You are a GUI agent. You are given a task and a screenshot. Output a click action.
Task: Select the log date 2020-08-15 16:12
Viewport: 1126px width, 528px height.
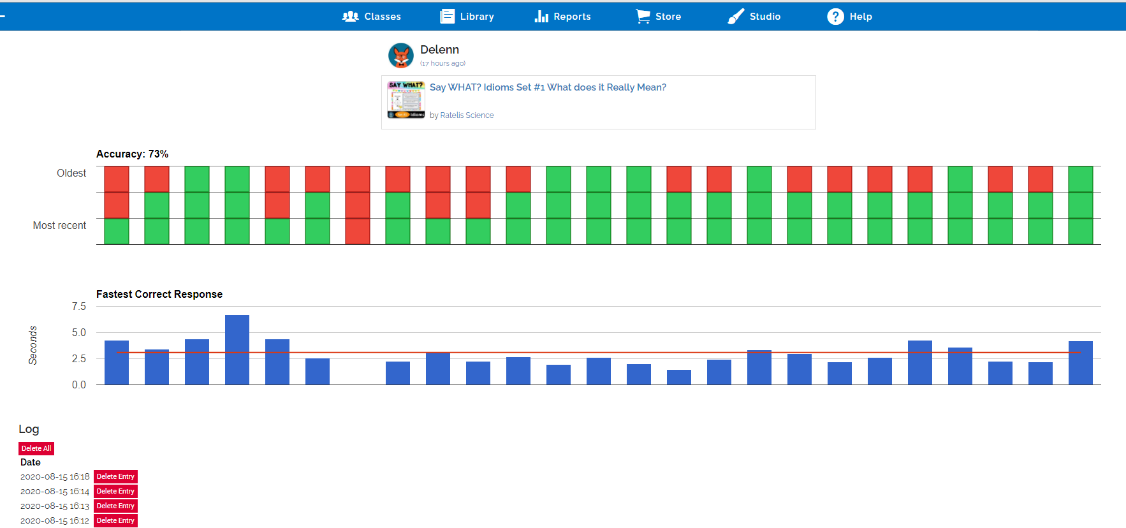click(55, 520)
